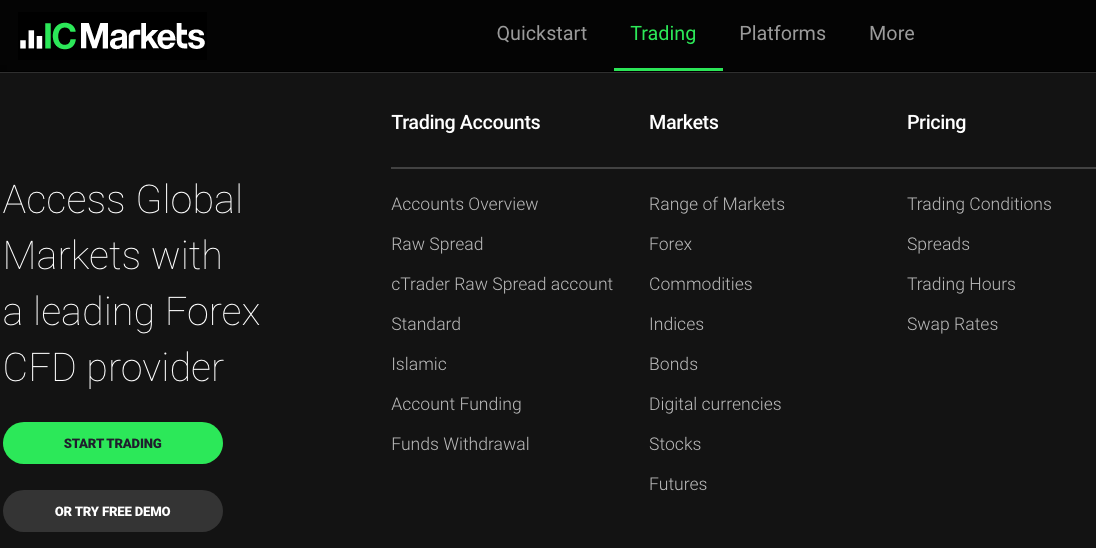Go to Raw Spread account page
Image resolution: width=1096 pixels, height=548 pixels.
(437, 244)
